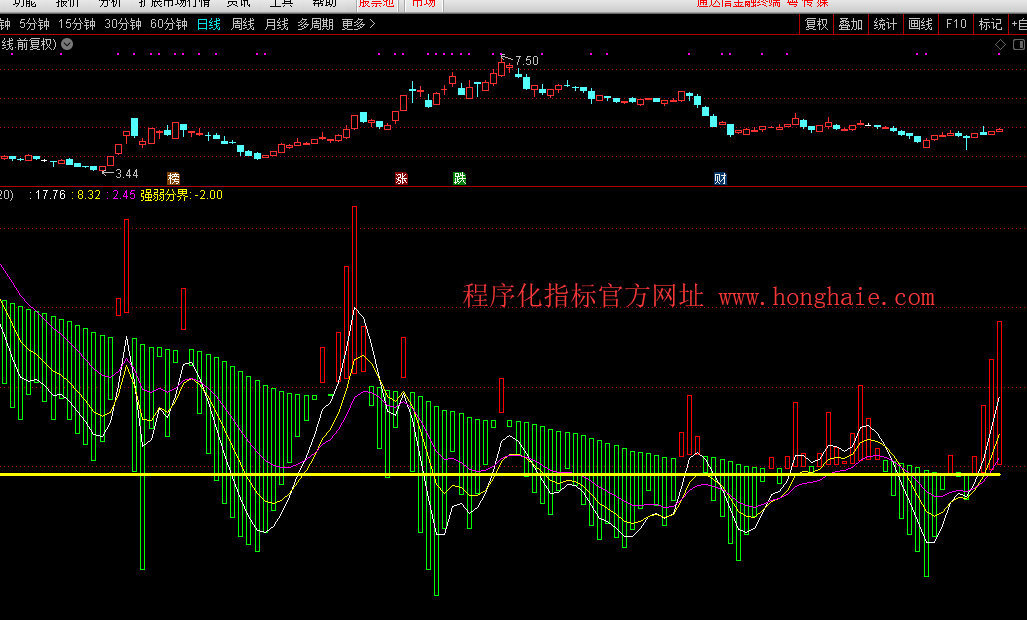
Task: Switch to 15分钟 period
Action: click(x=77, y=24)
